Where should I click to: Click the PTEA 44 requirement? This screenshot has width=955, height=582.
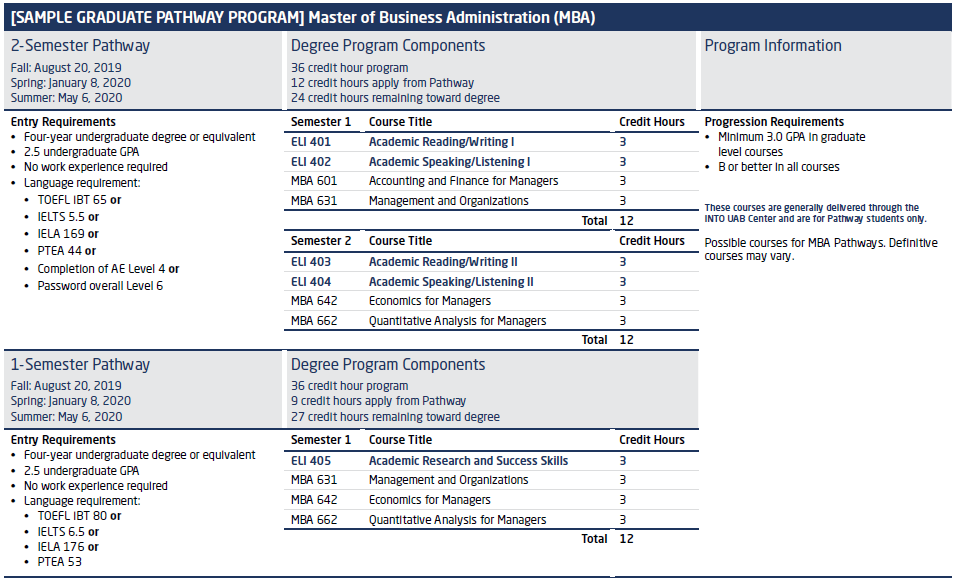pos(66,251)
